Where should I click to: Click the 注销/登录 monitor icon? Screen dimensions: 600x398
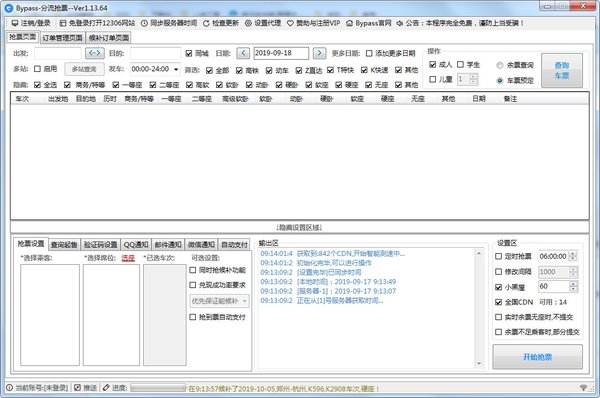15,23
